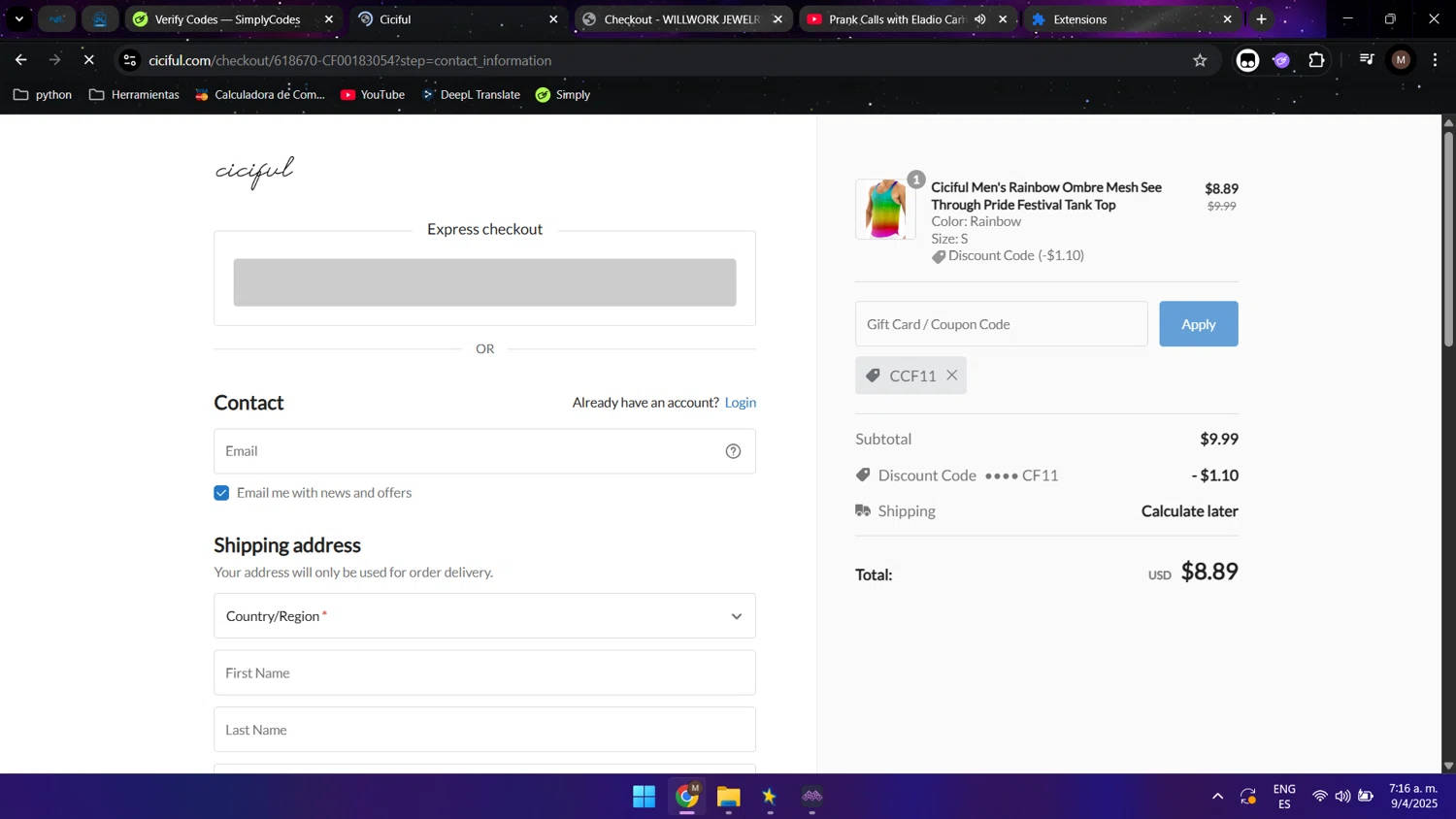The width and height of the screenshot is (1456, 819).
Task: Click the second pinned tab
Action: pos(100,19)
